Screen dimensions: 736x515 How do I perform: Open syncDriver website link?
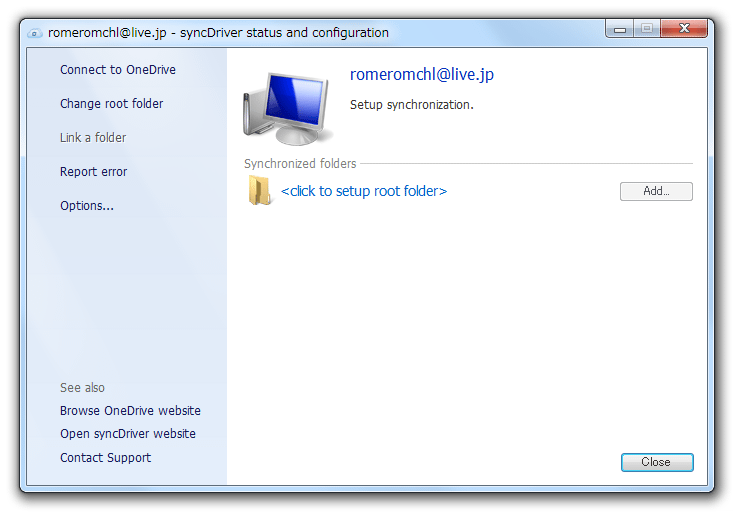[128, 434]
